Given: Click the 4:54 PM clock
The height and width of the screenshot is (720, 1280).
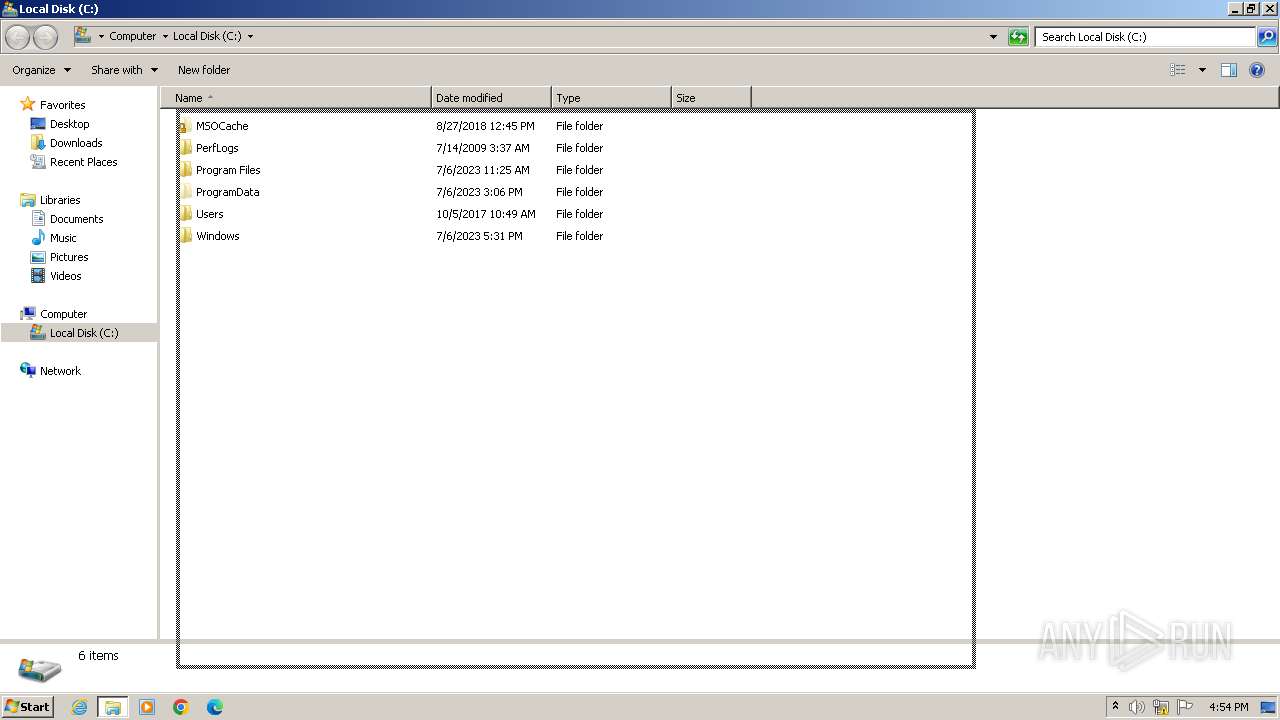Looking at the screenshot, I should click(x=1228, y=707).
